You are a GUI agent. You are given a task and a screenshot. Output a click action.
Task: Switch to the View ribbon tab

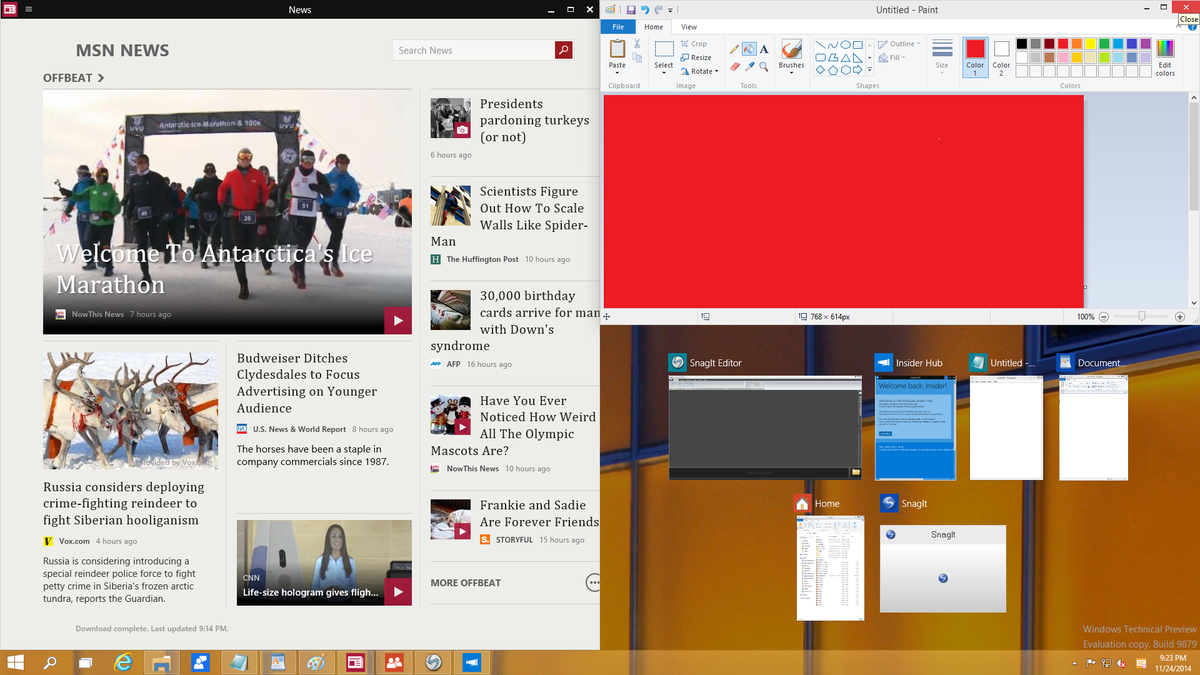[x=689, y=27]
